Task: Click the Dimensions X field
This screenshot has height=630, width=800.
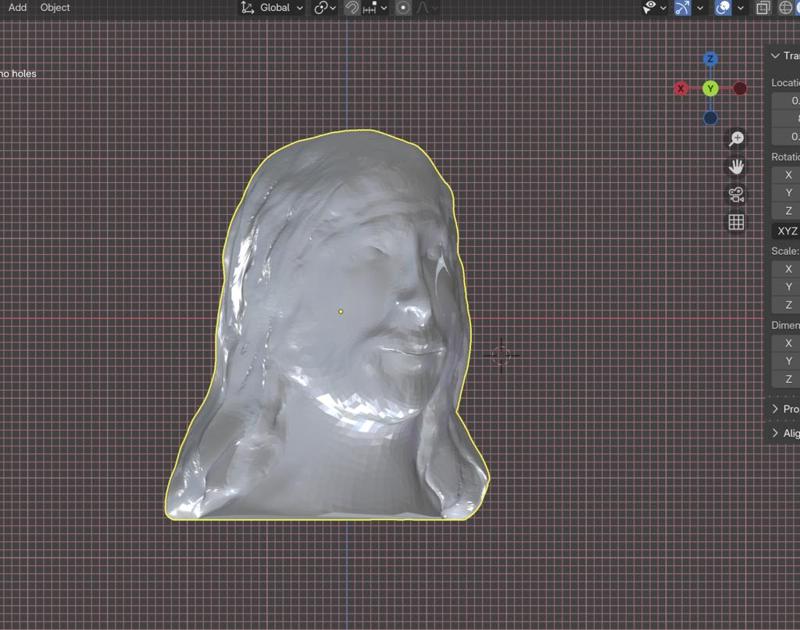Action: 786,343
